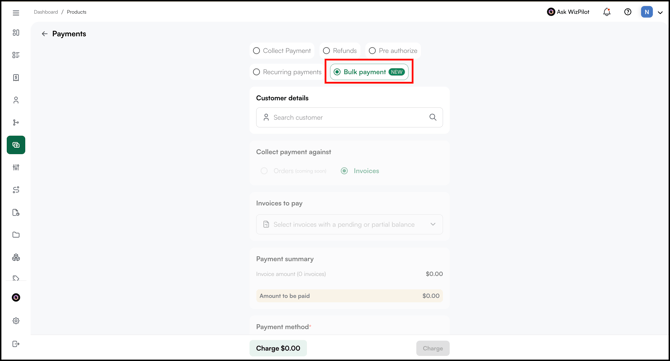Image resolution: width=670 pixels, height=361 pixels.
Task: Click the Collect payment against heading
Action: (x=294, y=152)
